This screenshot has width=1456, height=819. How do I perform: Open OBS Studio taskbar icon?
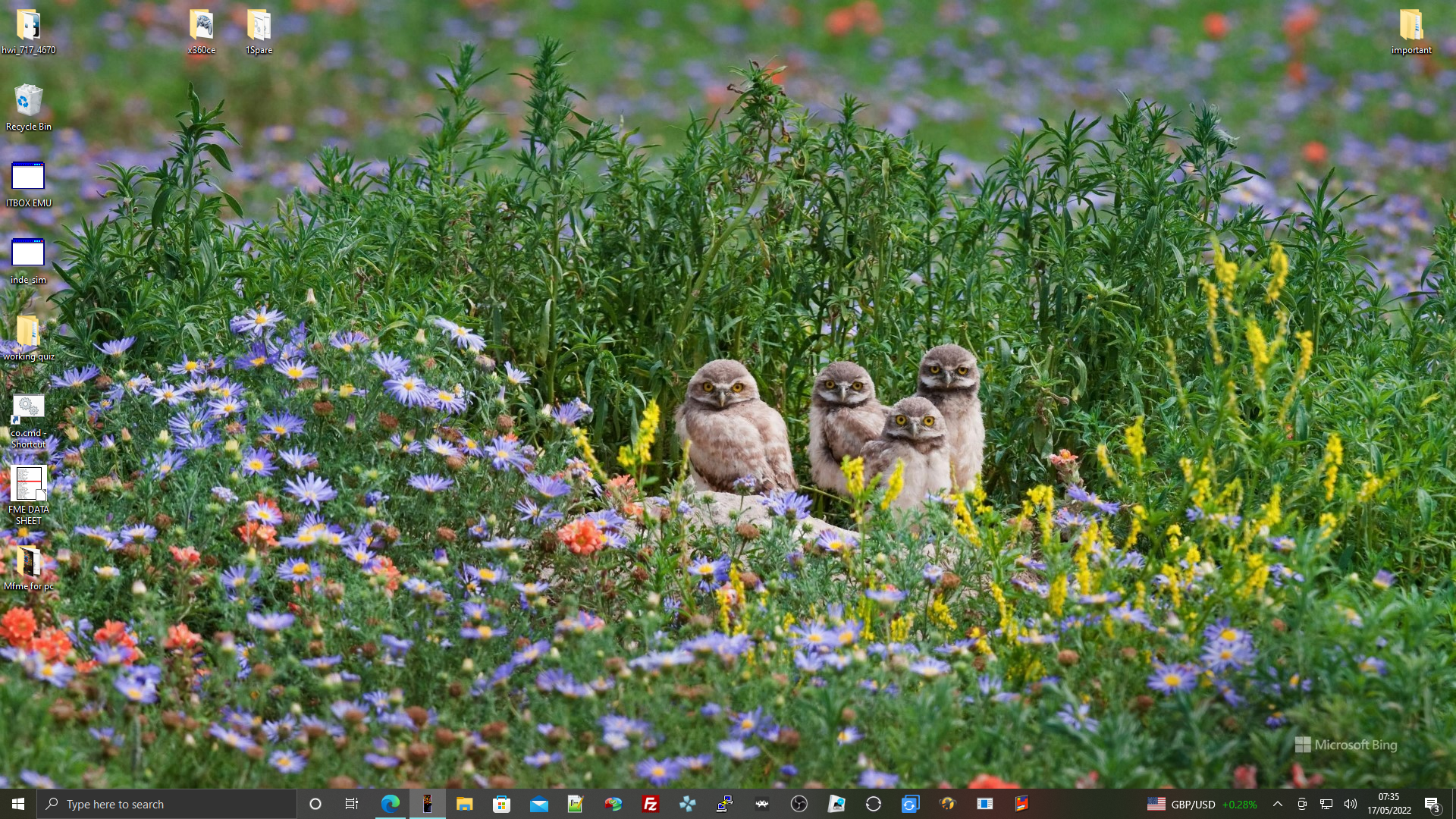tap(799, 804)
